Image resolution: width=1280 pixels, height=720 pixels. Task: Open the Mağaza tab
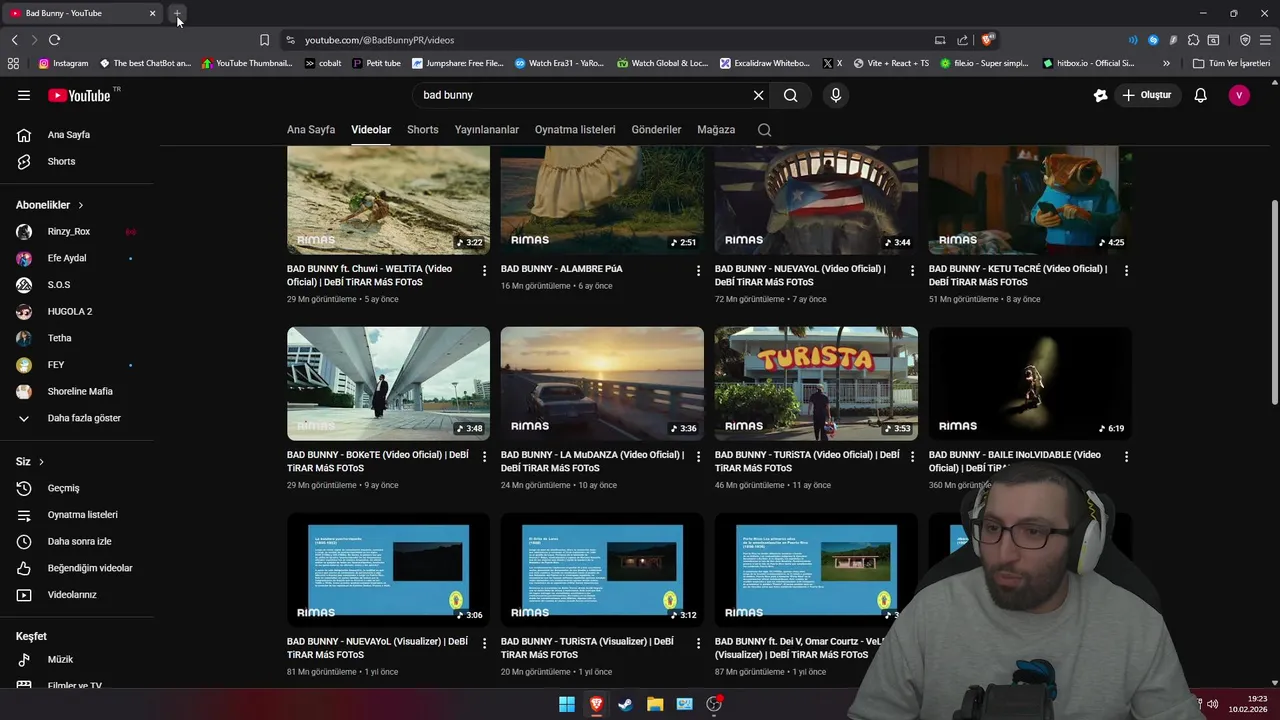[x=716, y=130]
